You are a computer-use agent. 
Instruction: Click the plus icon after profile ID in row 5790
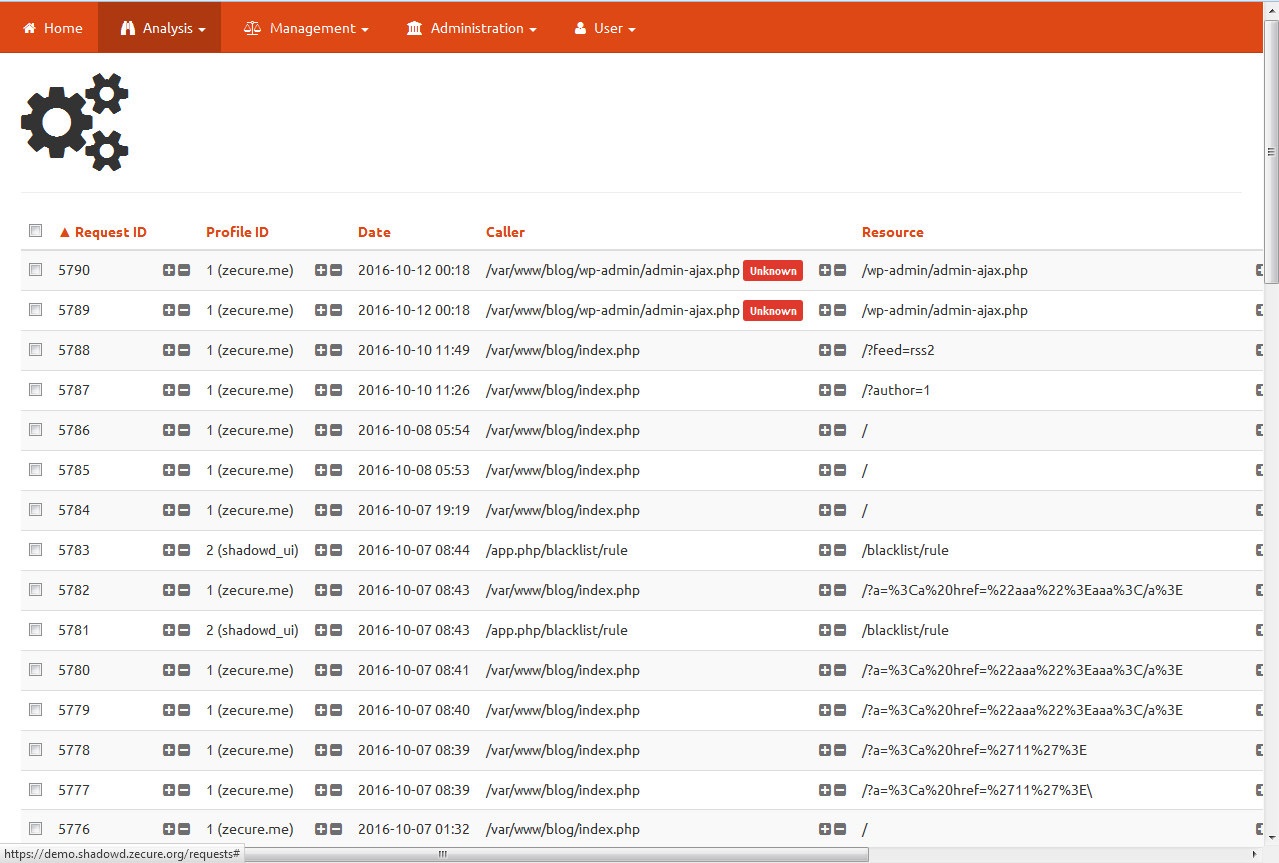coord(321,270)
